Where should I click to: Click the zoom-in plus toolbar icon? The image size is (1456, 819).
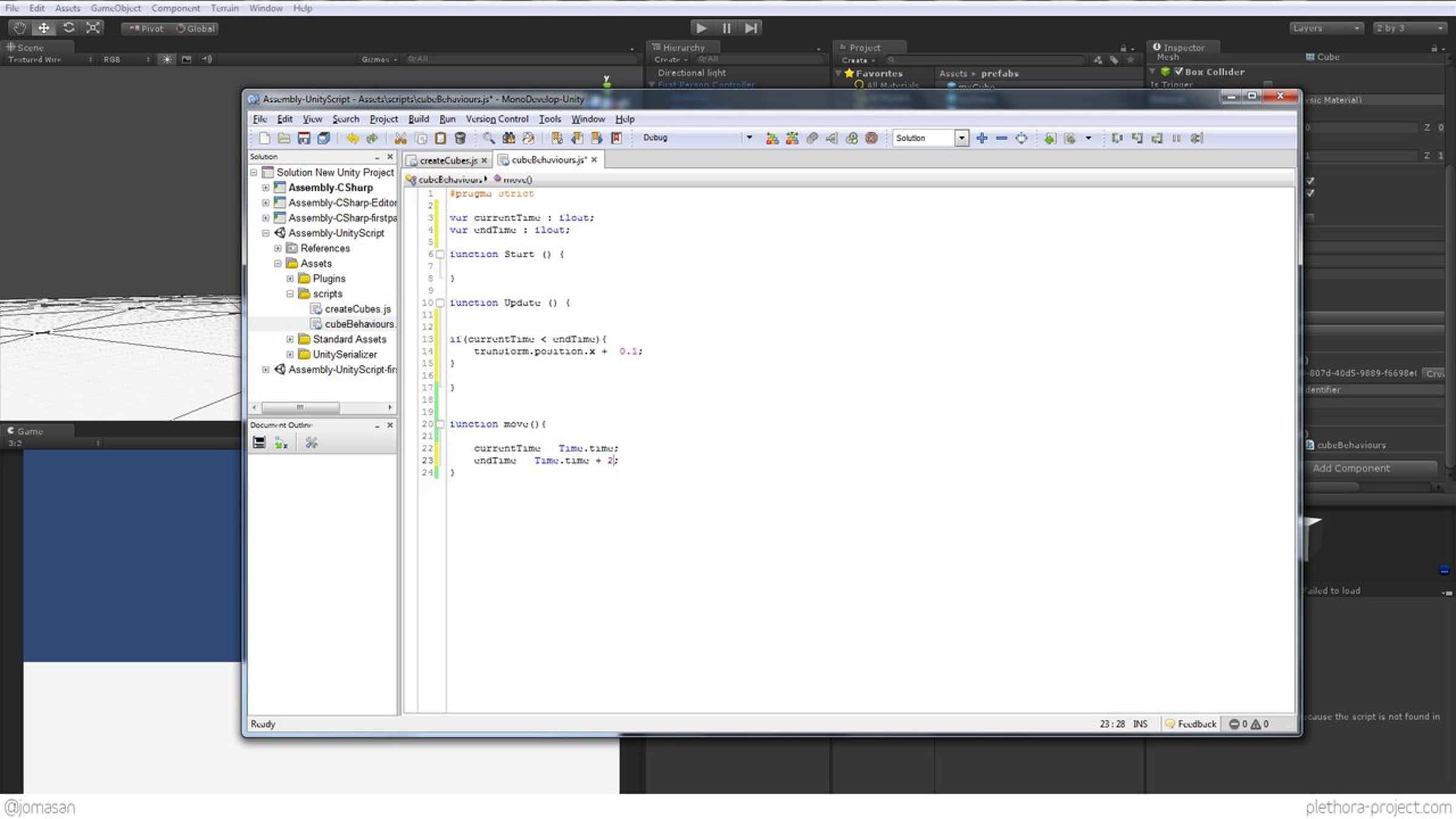coord(982,138)
